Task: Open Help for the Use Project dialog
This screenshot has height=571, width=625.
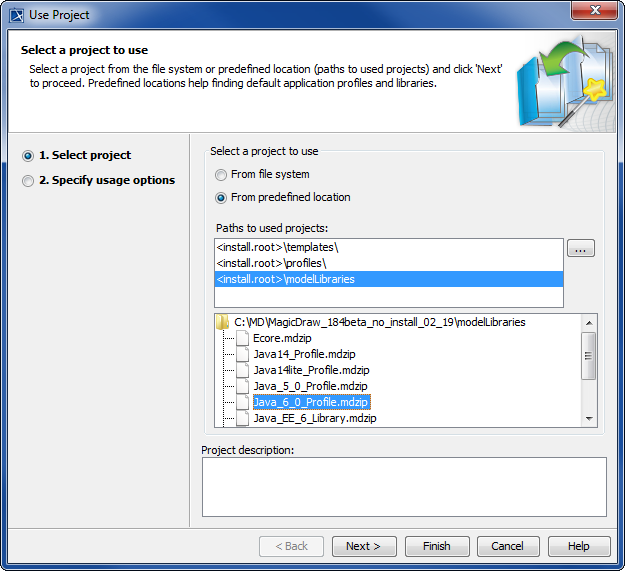Action: pyautogui.click(x=579, y=546)
